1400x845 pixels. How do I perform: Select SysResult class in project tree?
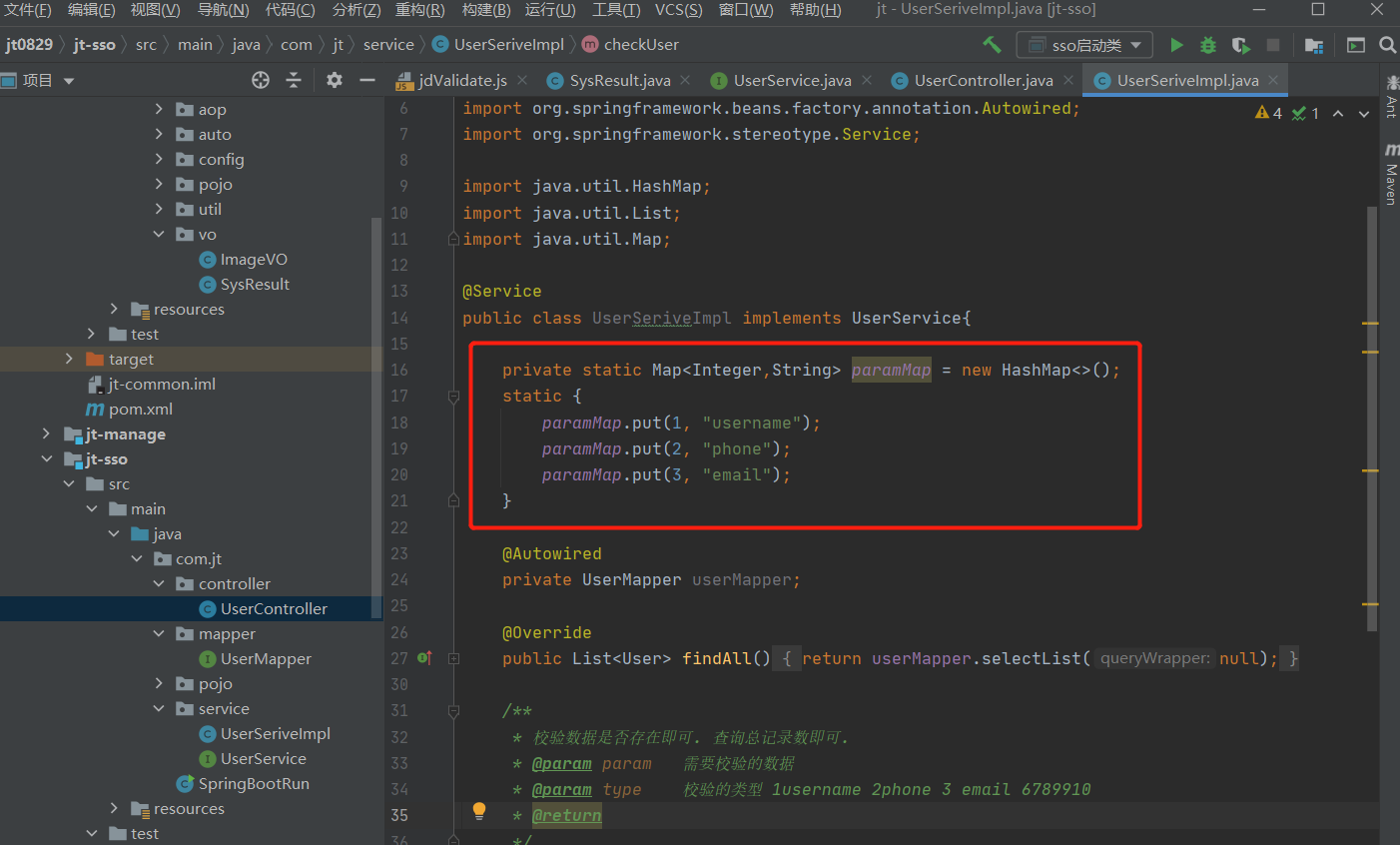tap(245, 284)
